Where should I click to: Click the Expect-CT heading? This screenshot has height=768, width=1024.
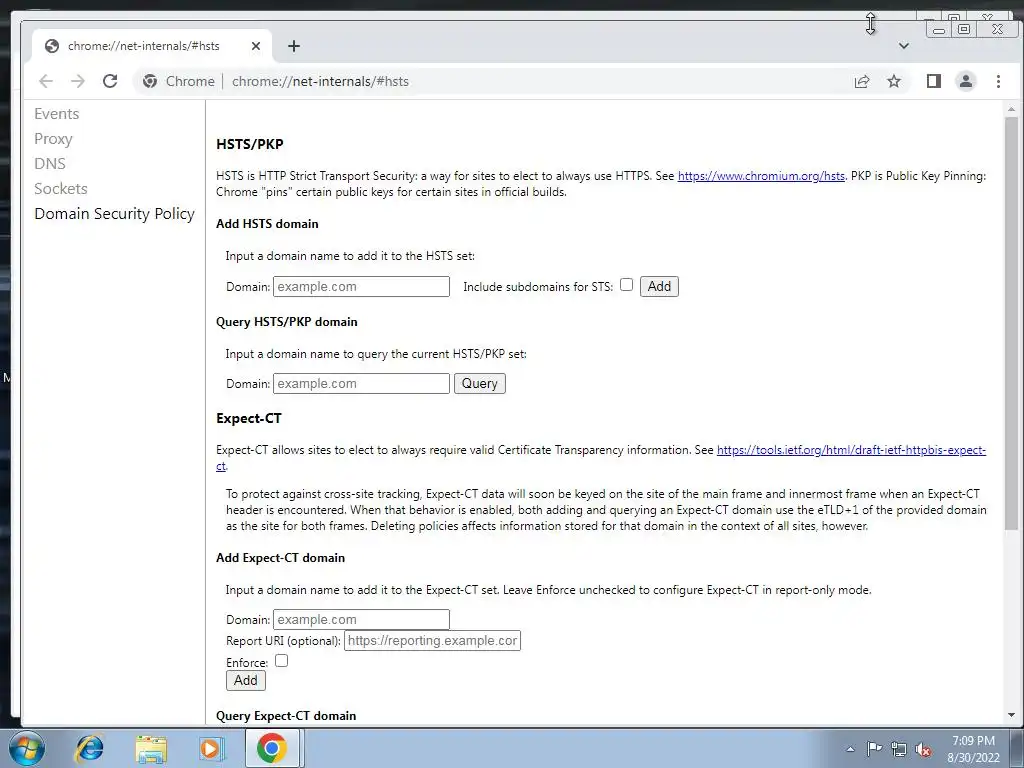pos(249,419)
